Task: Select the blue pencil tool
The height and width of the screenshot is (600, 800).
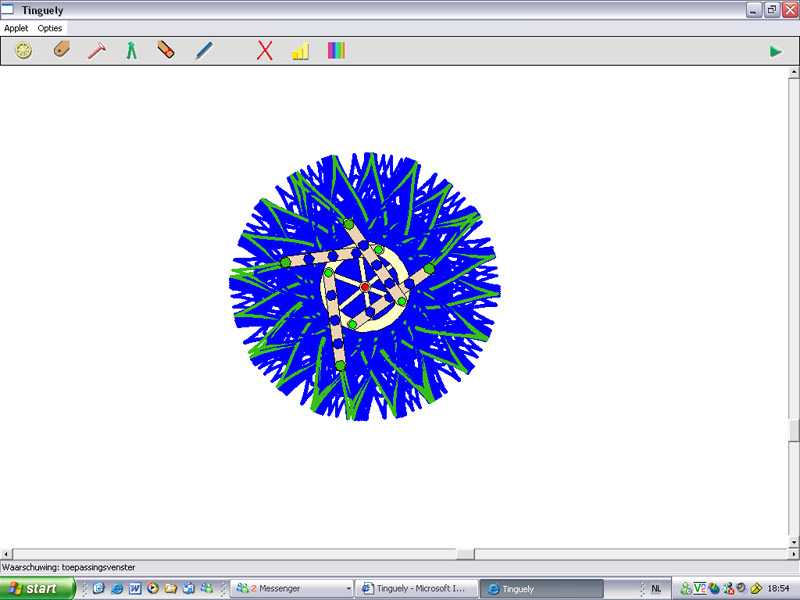Action: 203,50
